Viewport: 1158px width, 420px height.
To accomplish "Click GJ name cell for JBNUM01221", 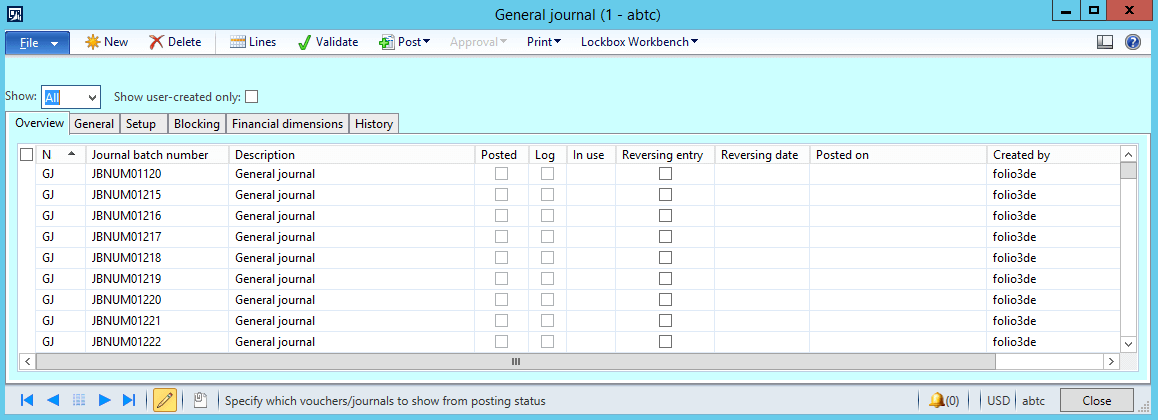I will click(x=61, y=321).
